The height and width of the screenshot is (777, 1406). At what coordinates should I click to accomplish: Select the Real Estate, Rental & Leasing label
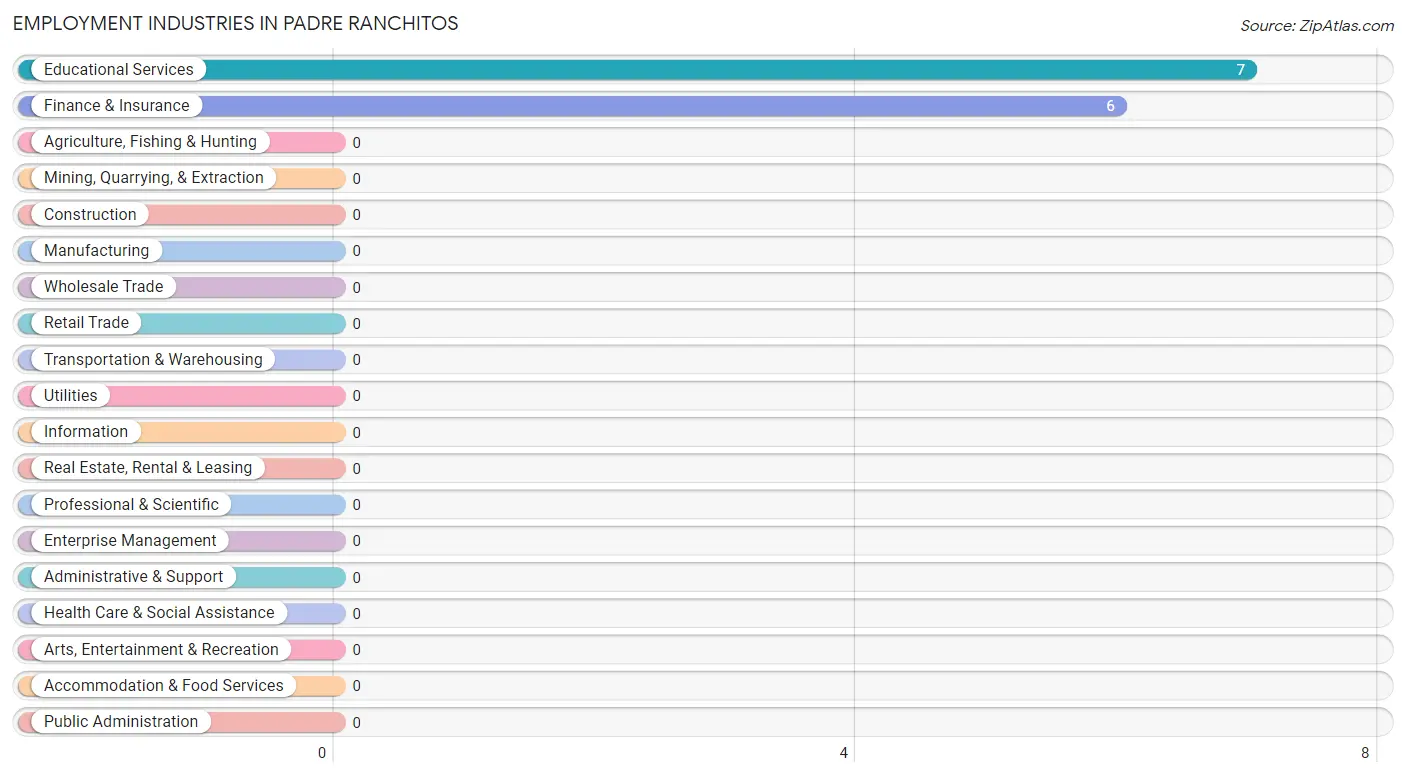click(x=148, y=467)
